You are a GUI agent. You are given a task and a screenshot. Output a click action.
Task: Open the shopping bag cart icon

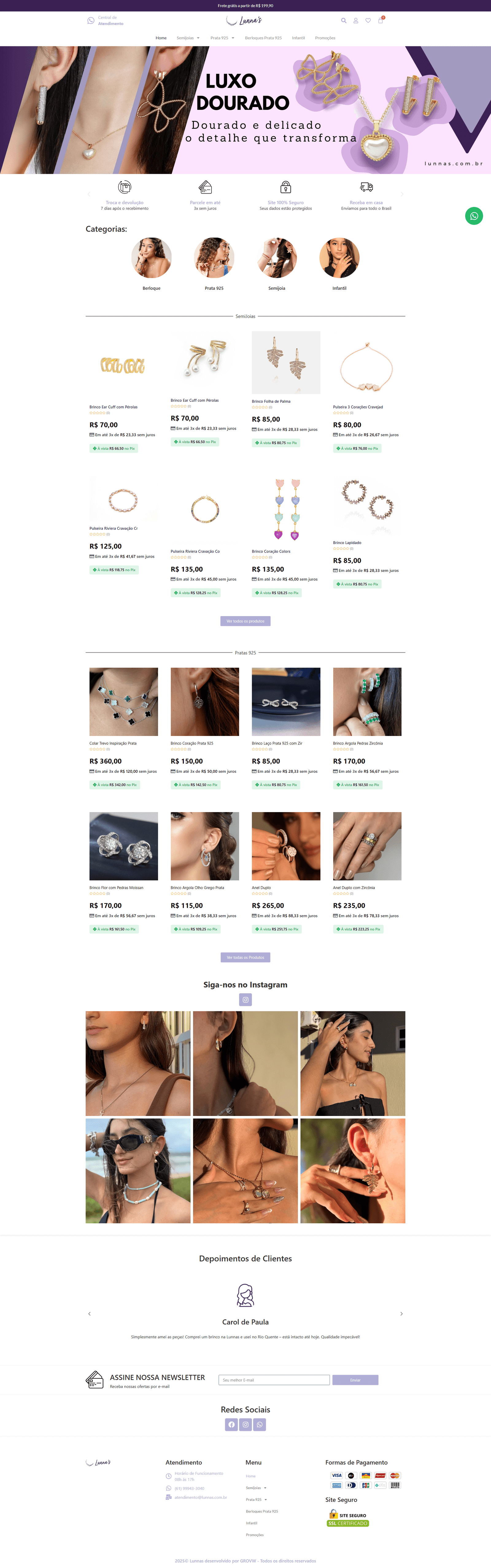click(381, 20)
